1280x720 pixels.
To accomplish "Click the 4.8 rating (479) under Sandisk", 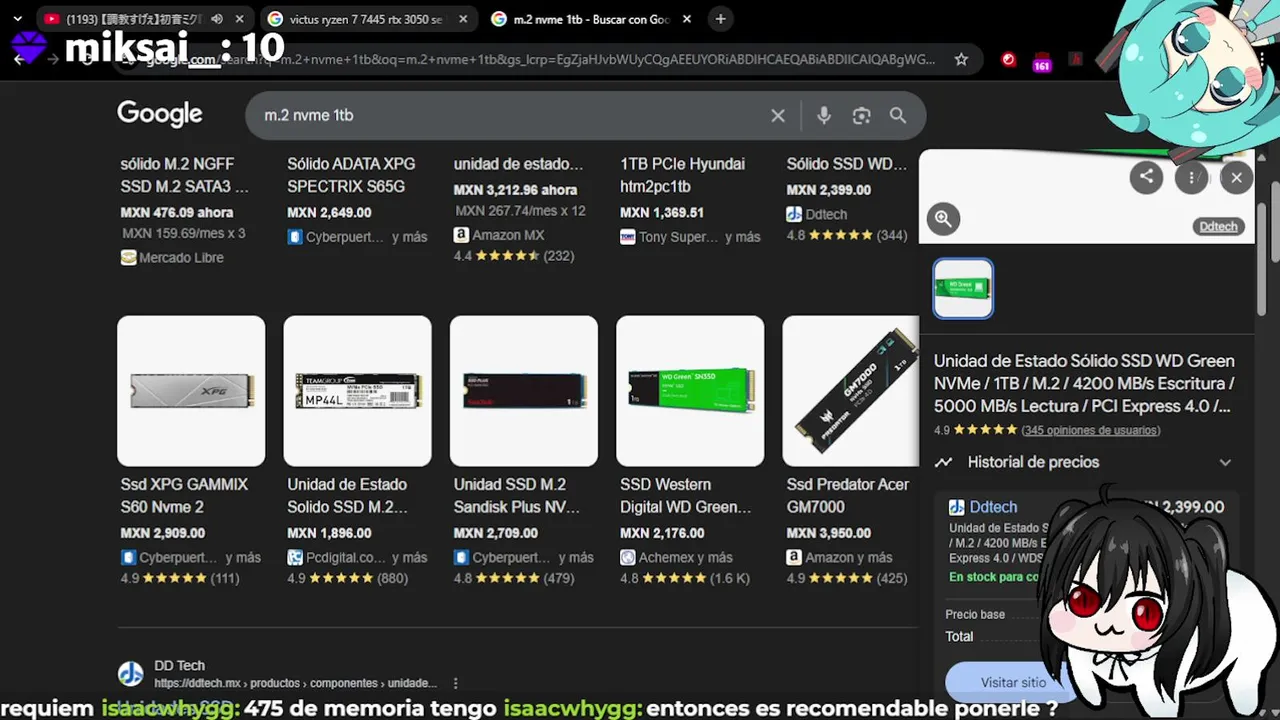I will [514, 578].
